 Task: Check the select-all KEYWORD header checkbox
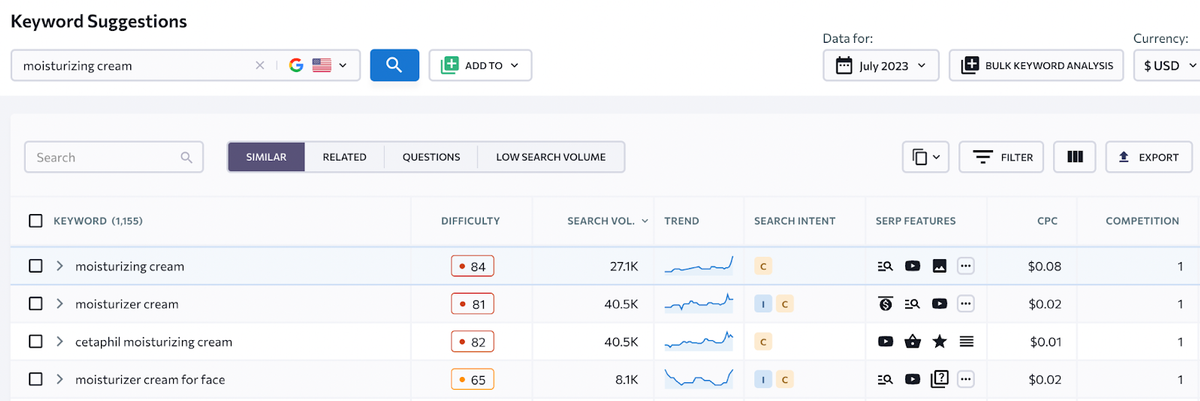point(36,220)
